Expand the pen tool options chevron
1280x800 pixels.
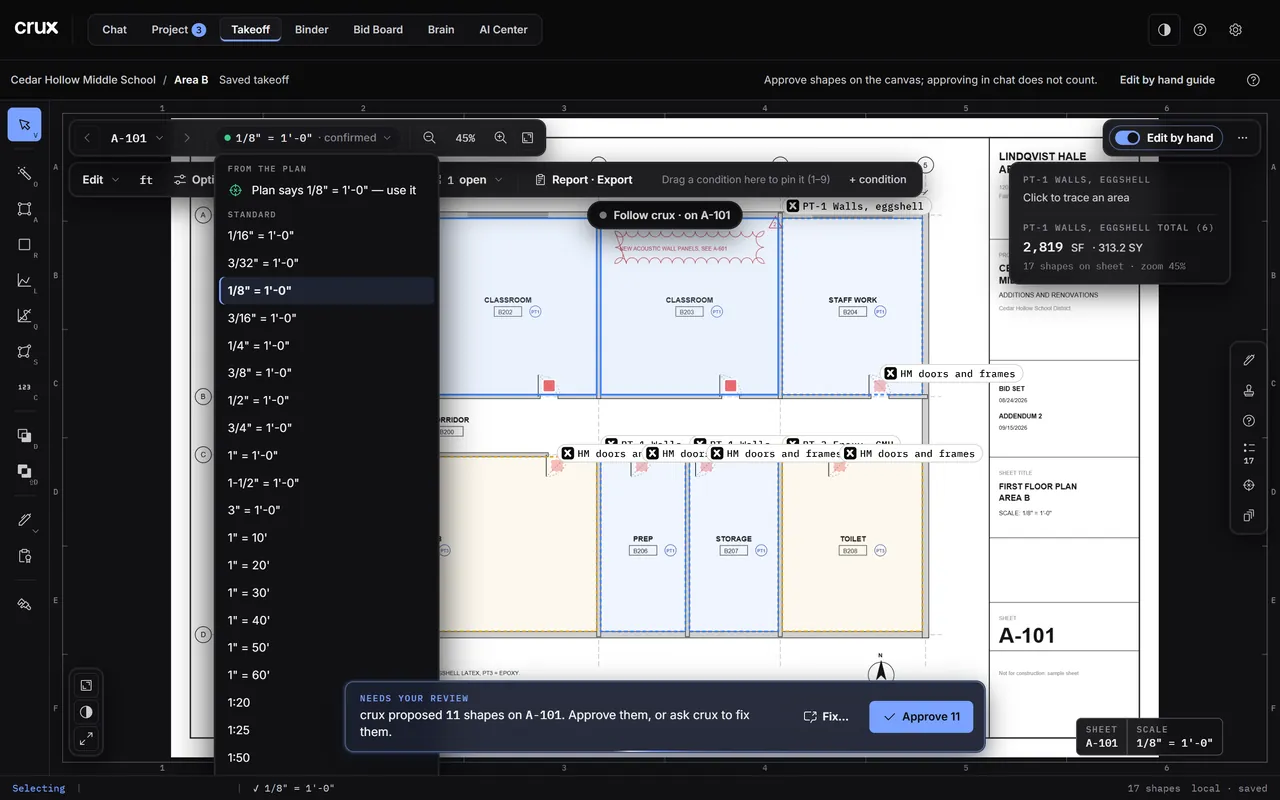[x=36, y=531]
